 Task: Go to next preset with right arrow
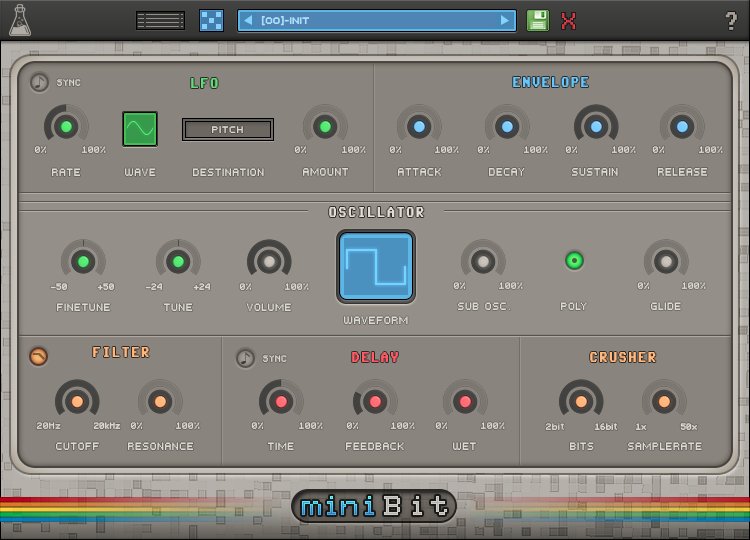pos(505,21)
